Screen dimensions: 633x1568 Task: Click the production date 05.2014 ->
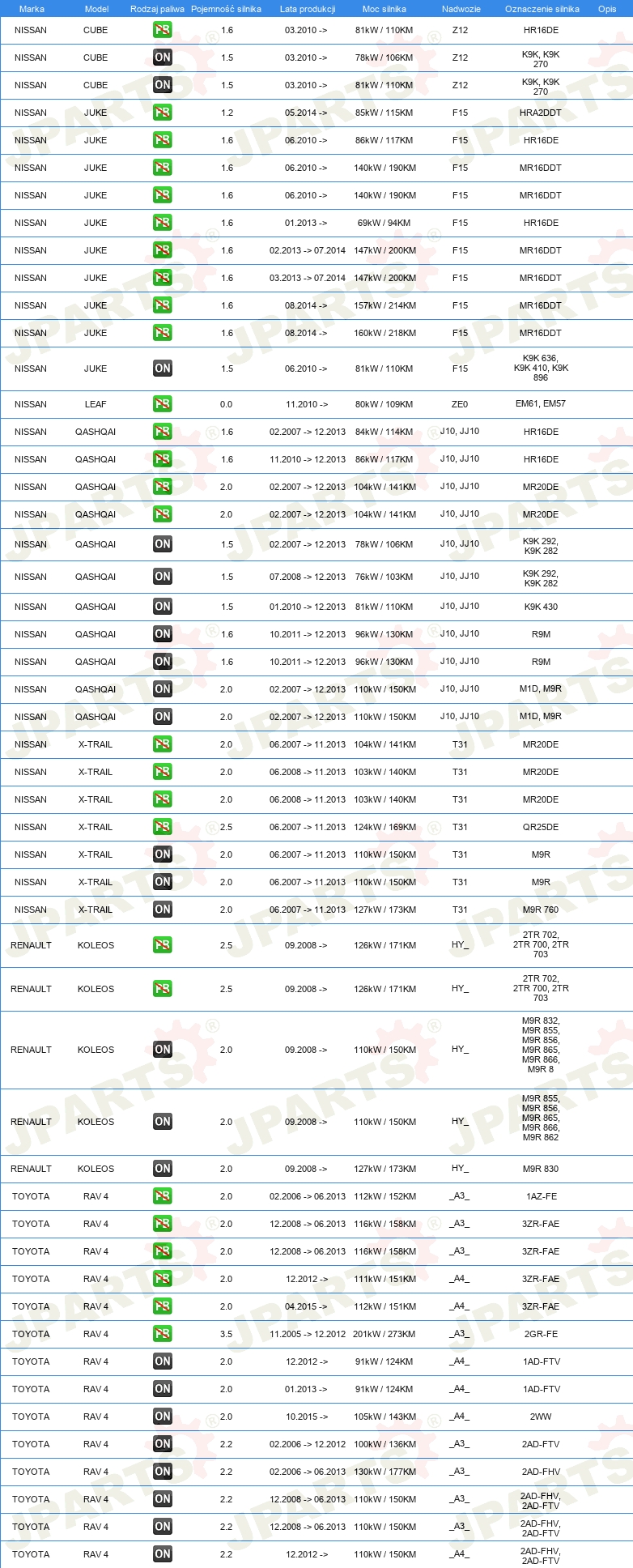306,113
